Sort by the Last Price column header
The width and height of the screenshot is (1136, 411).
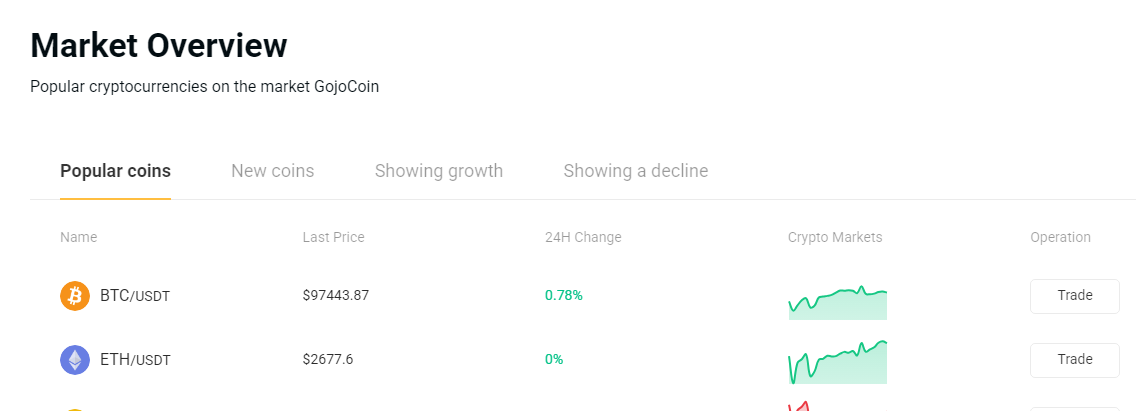click(333, 238)
